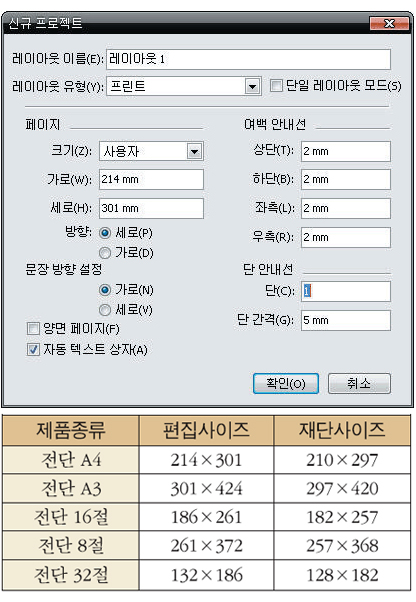Choose 가로(N) text direction option

[105, 290]
